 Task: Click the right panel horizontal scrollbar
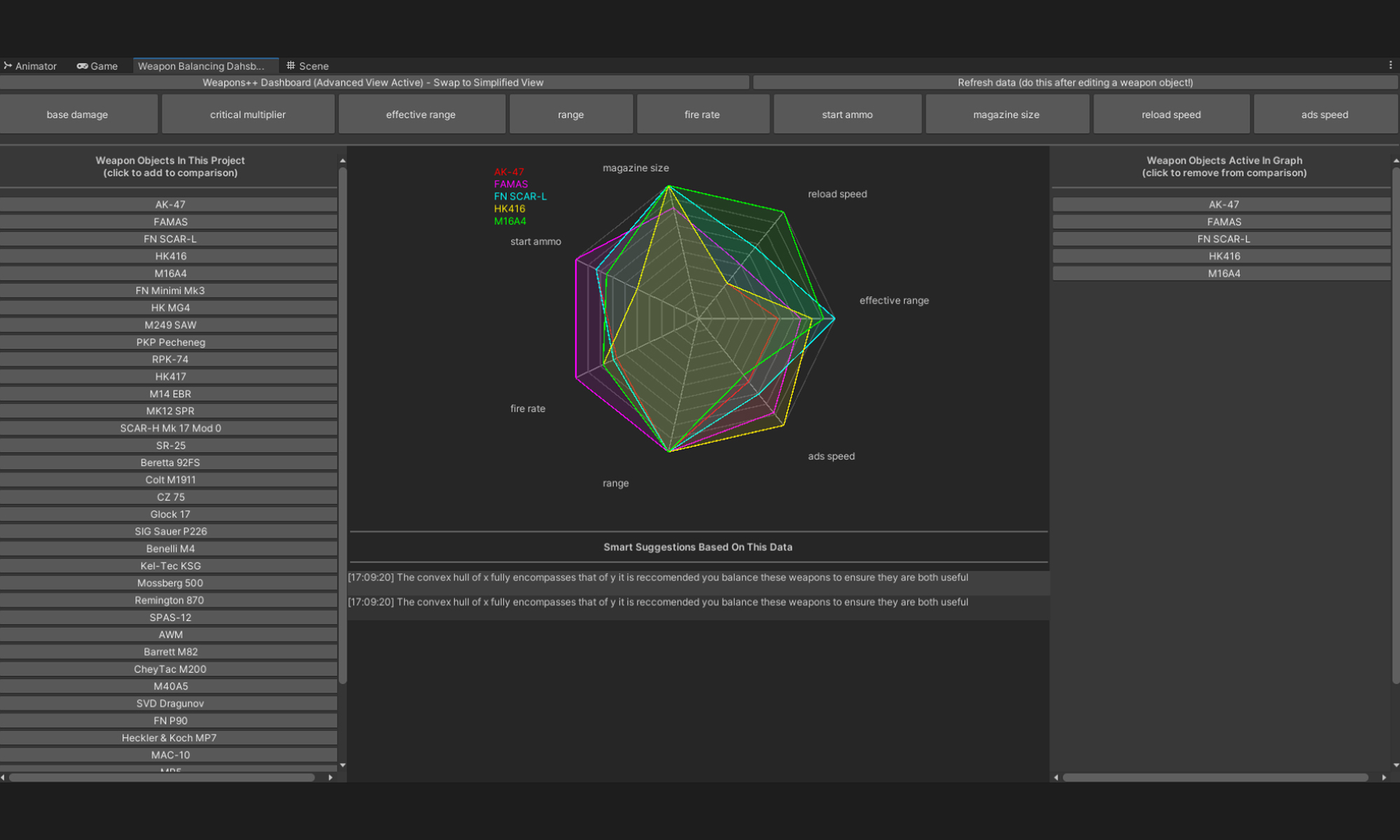pyautogui.click(x=1214, y=777)
